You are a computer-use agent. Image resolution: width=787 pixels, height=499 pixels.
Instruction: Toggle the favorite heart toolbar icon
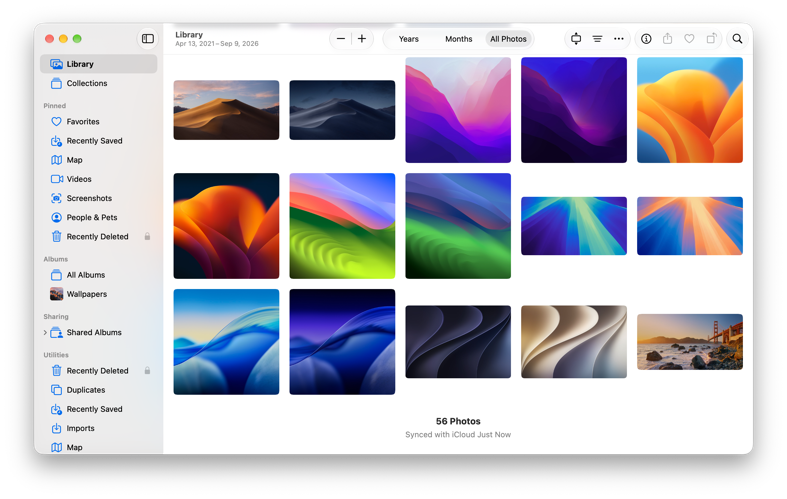pyautogui.click(x=689, y=39)
